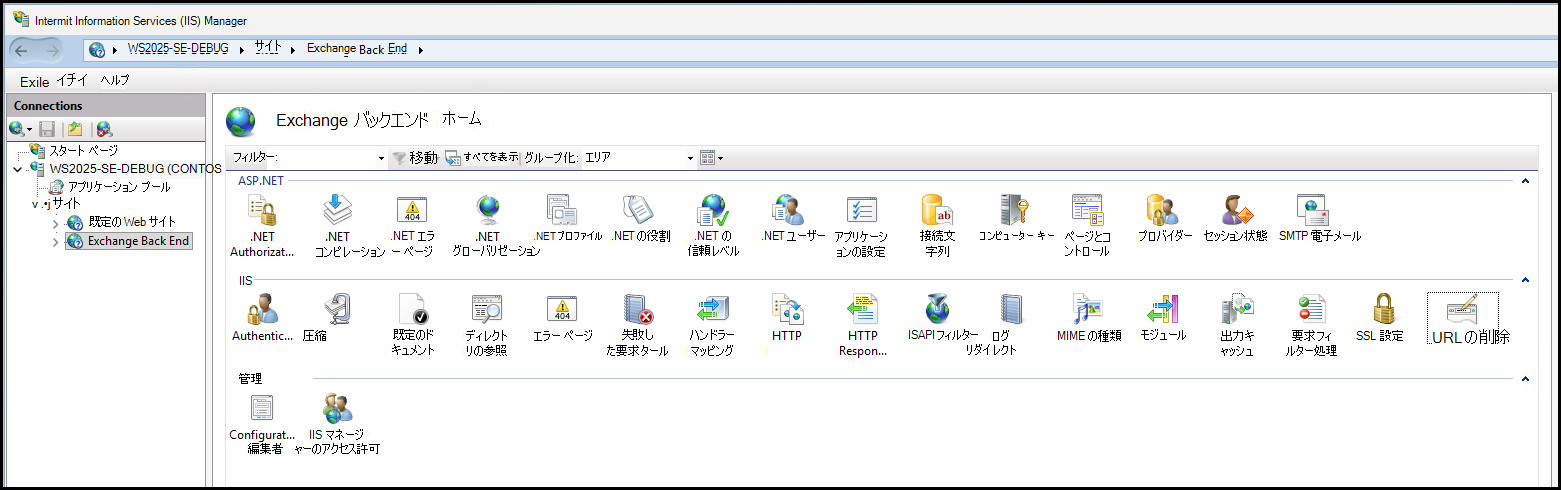Click the Connections create connection globe icon

(17, 129)
